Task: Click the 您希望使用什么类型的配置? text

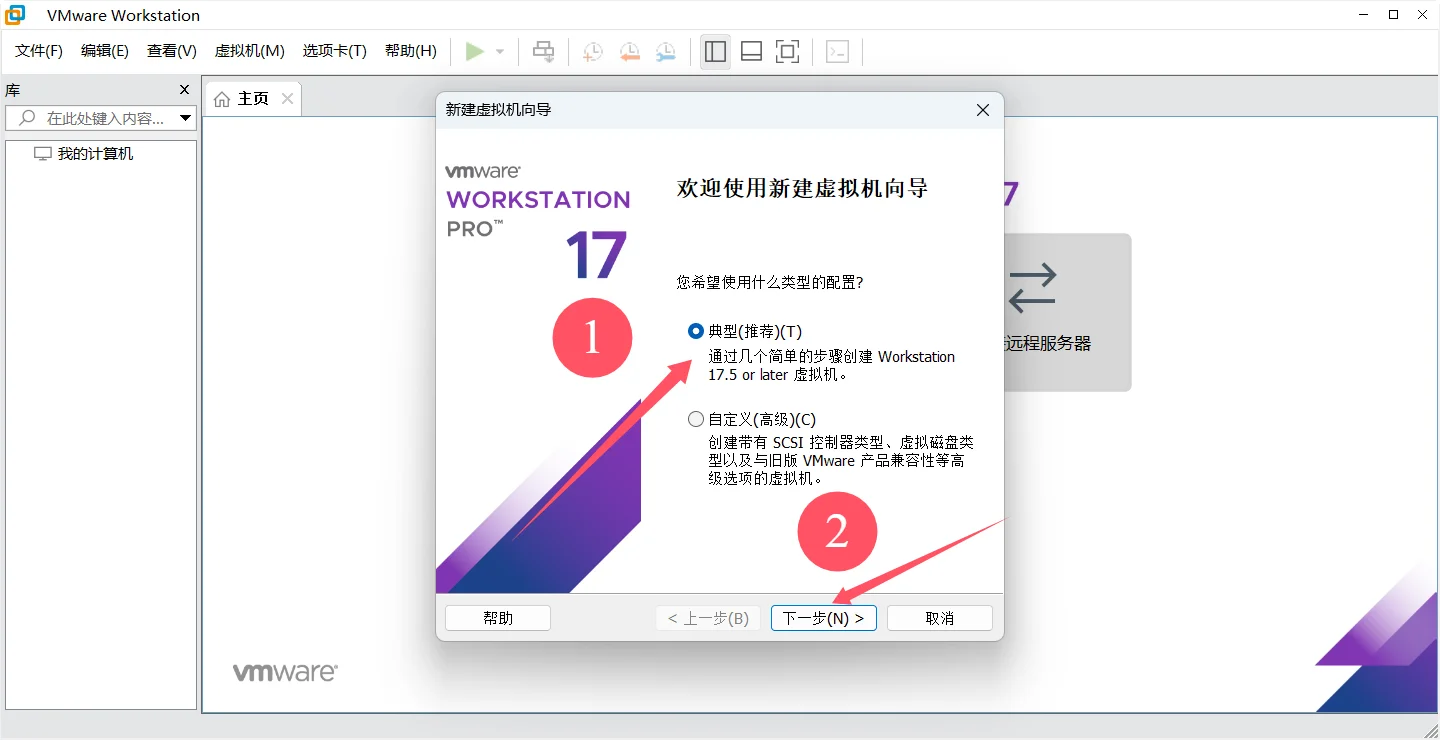Action: click(x=770, y=283)
